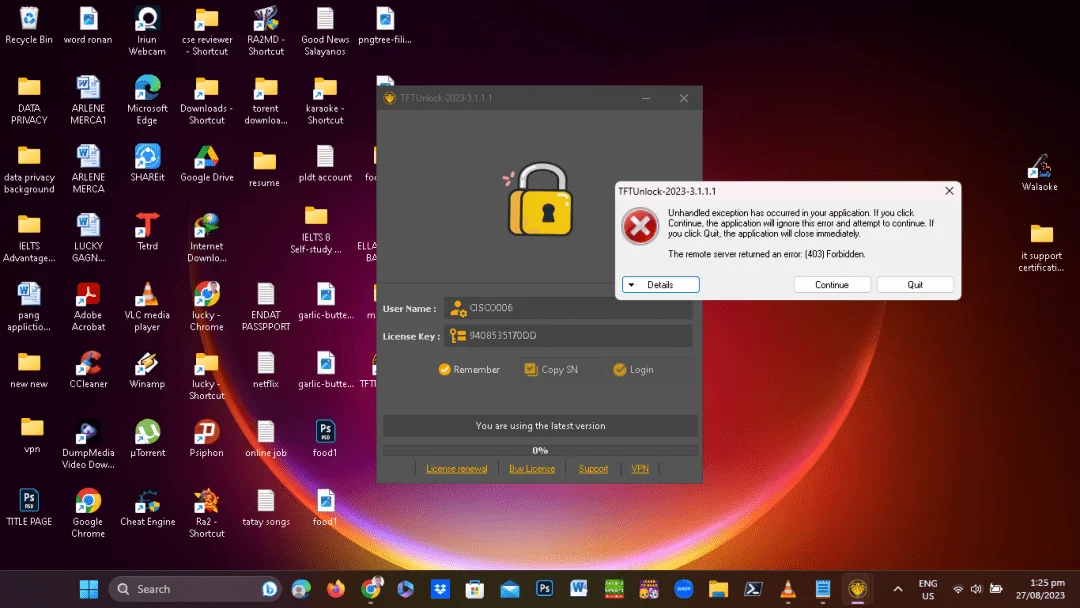
Task: Select the DATA PRIVACY folder
Action: pos(29,100)
